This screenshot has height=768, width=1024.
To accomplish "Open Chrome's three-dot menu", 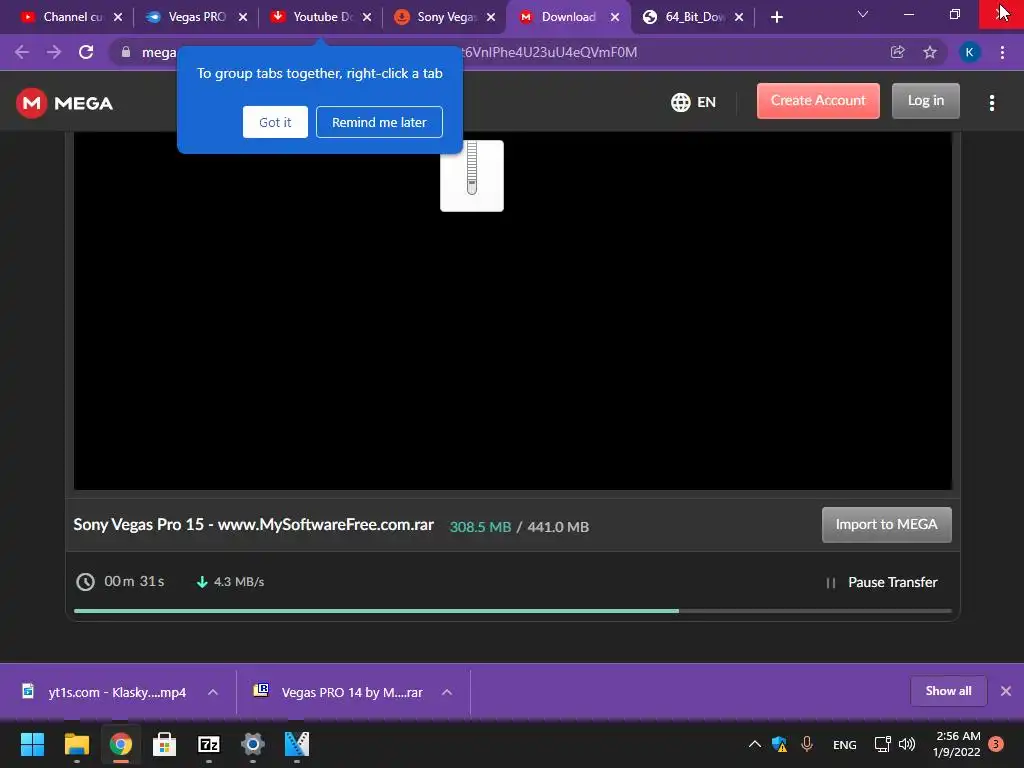I will point(1002,52).
